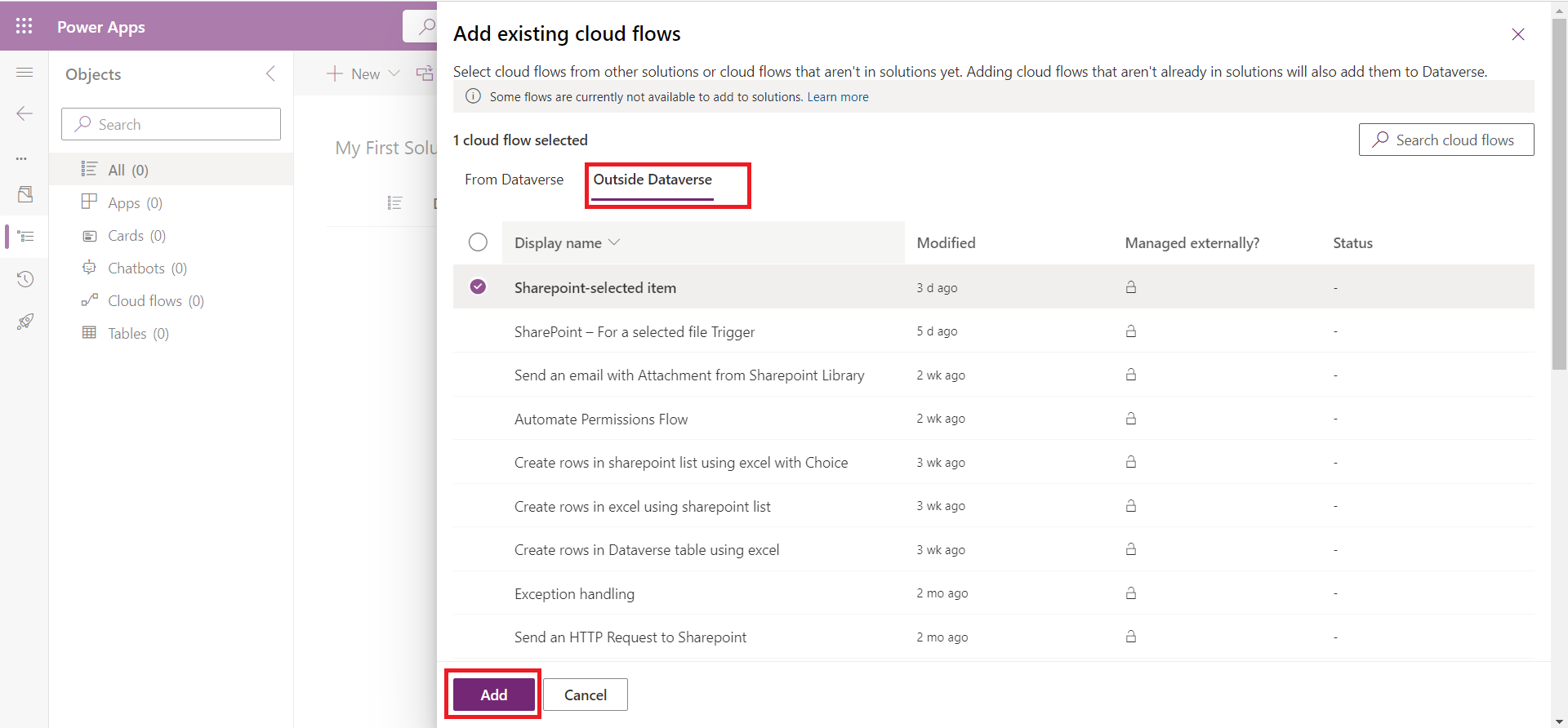This screenshot has width=1568, height=728.
Task: Click the Objects tree view icon in rail
Action: (25, 237)
